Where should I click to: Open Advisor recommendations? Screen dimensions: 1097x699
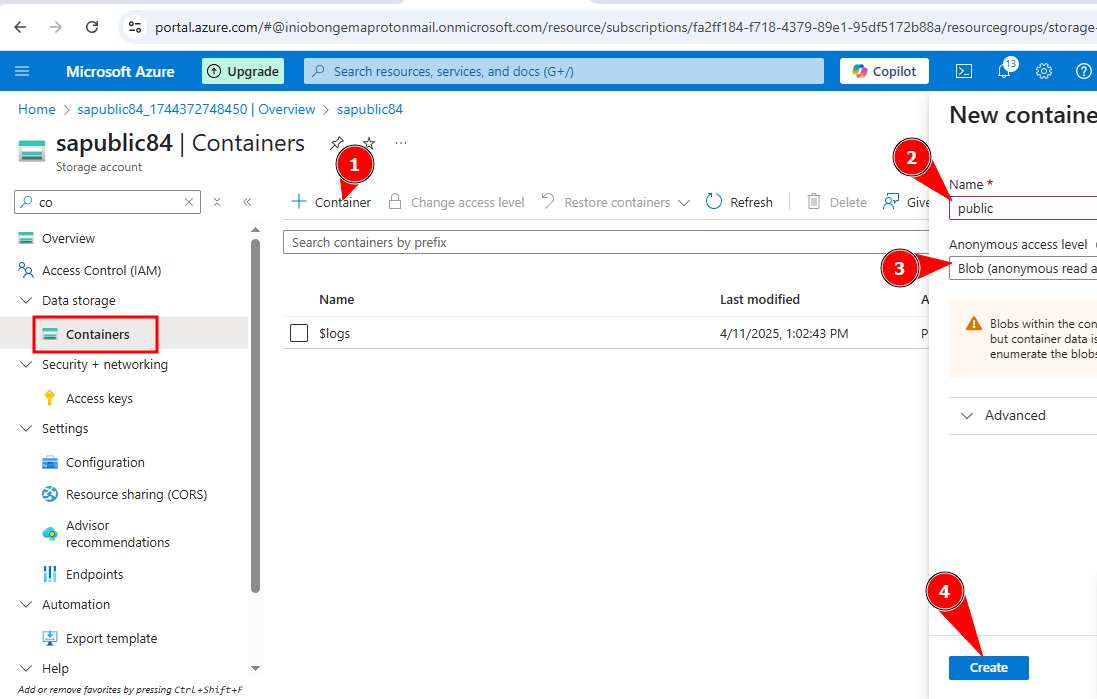(118, 534)
